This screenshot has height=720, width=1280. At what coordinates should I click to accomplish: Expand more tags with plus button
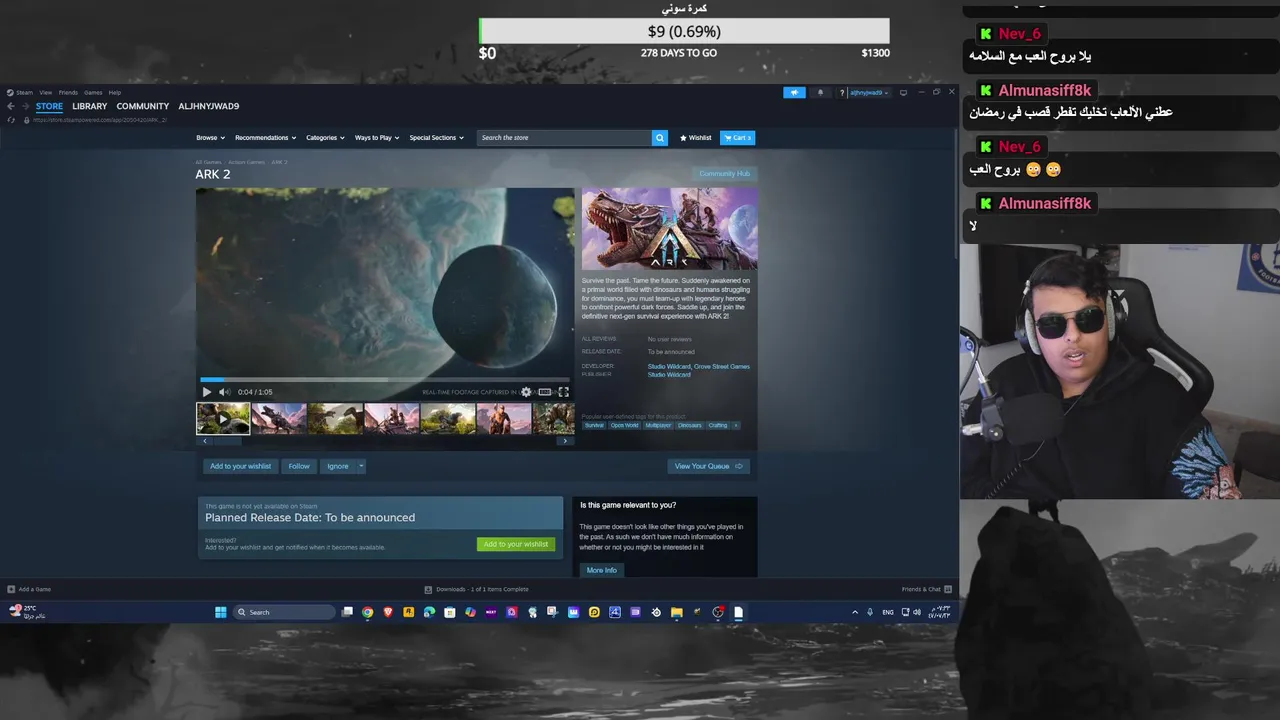(x=736, y=425)
